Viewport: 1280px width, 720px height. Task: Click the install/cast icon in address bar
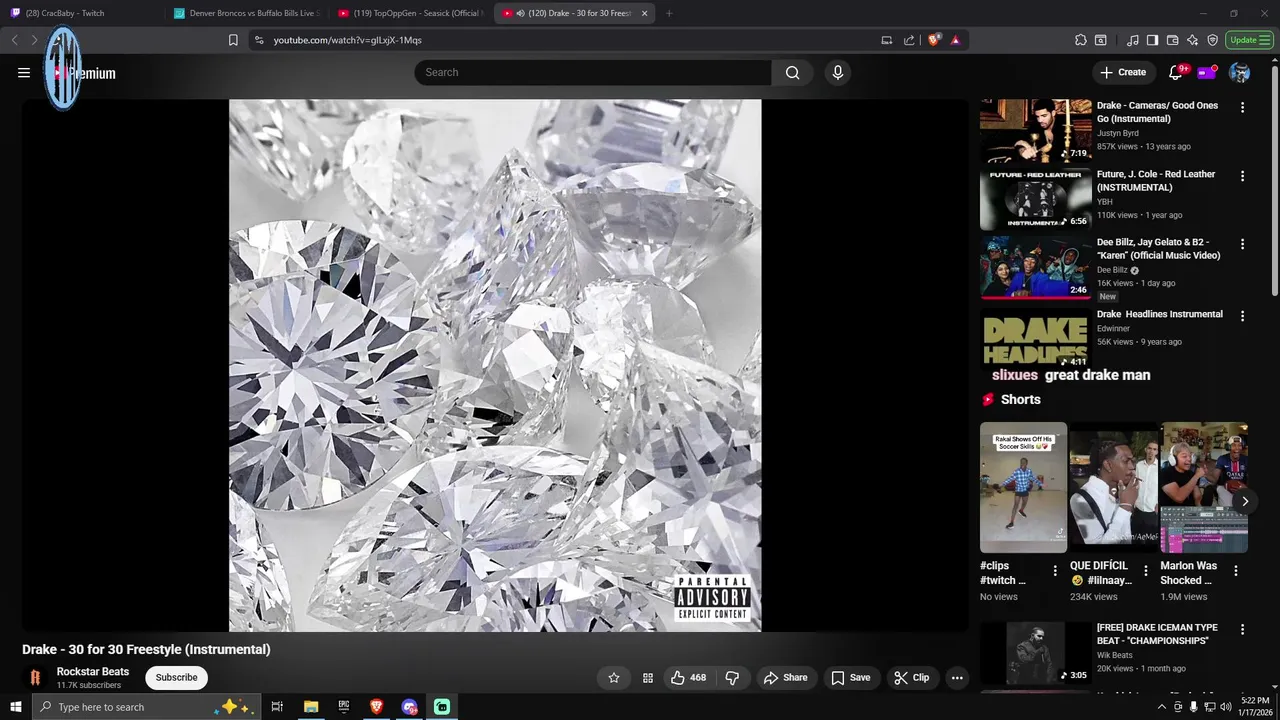click(887, 40)
